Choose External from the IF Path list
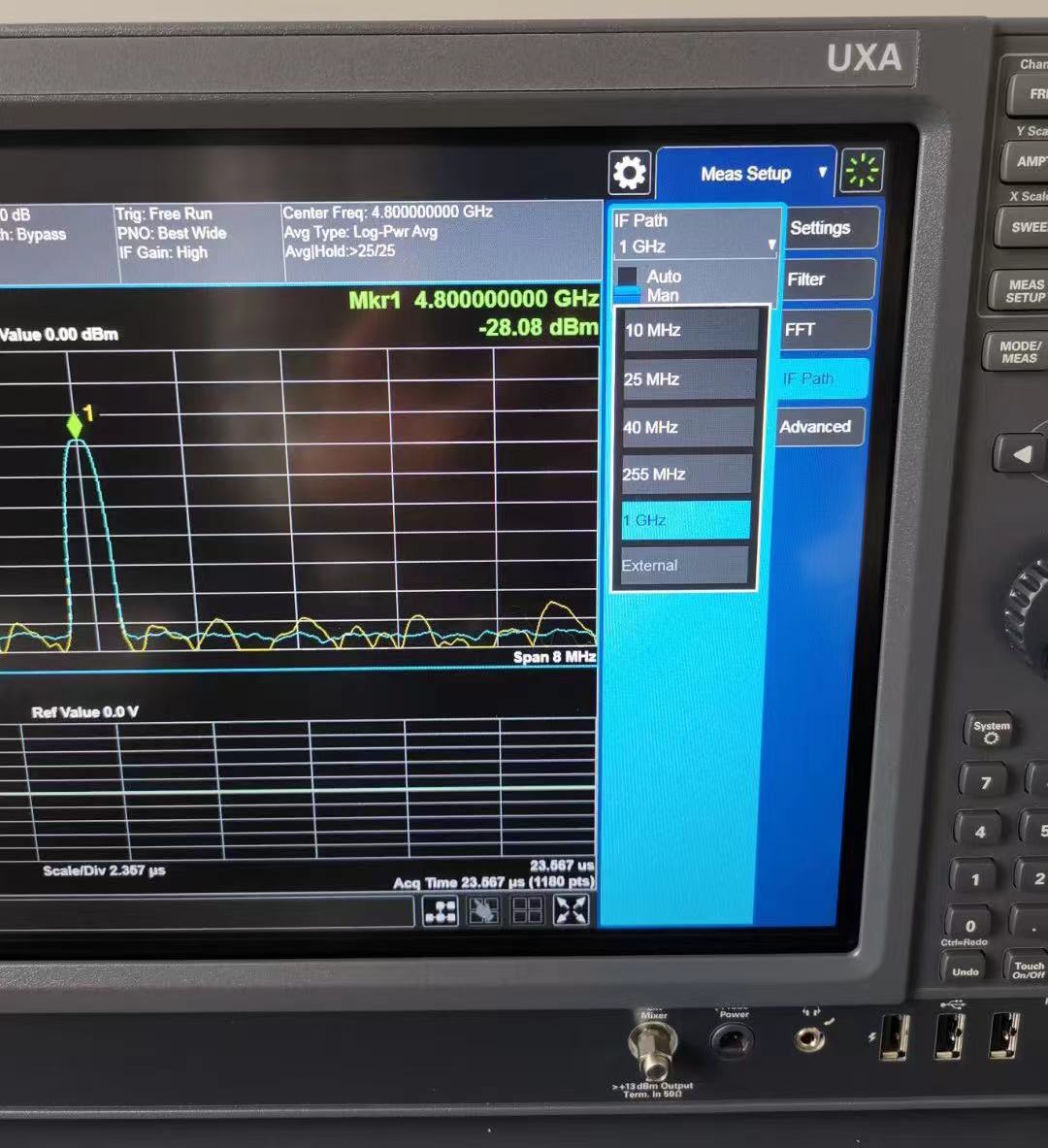1048x1148 pixels. 685,565
